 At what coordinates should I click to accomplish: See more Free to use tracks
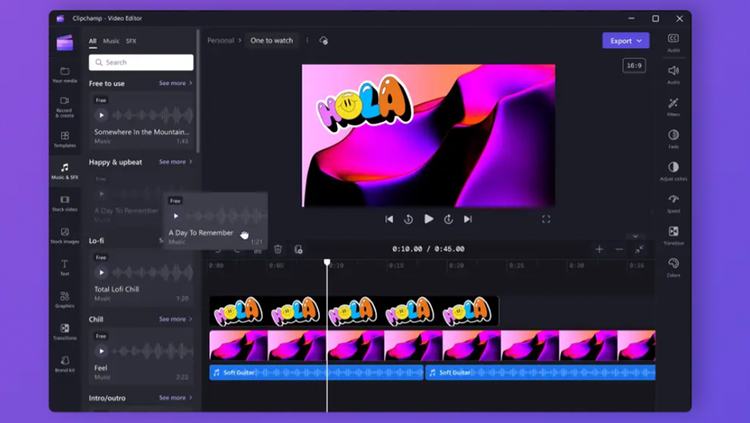(x=176, y=83)
